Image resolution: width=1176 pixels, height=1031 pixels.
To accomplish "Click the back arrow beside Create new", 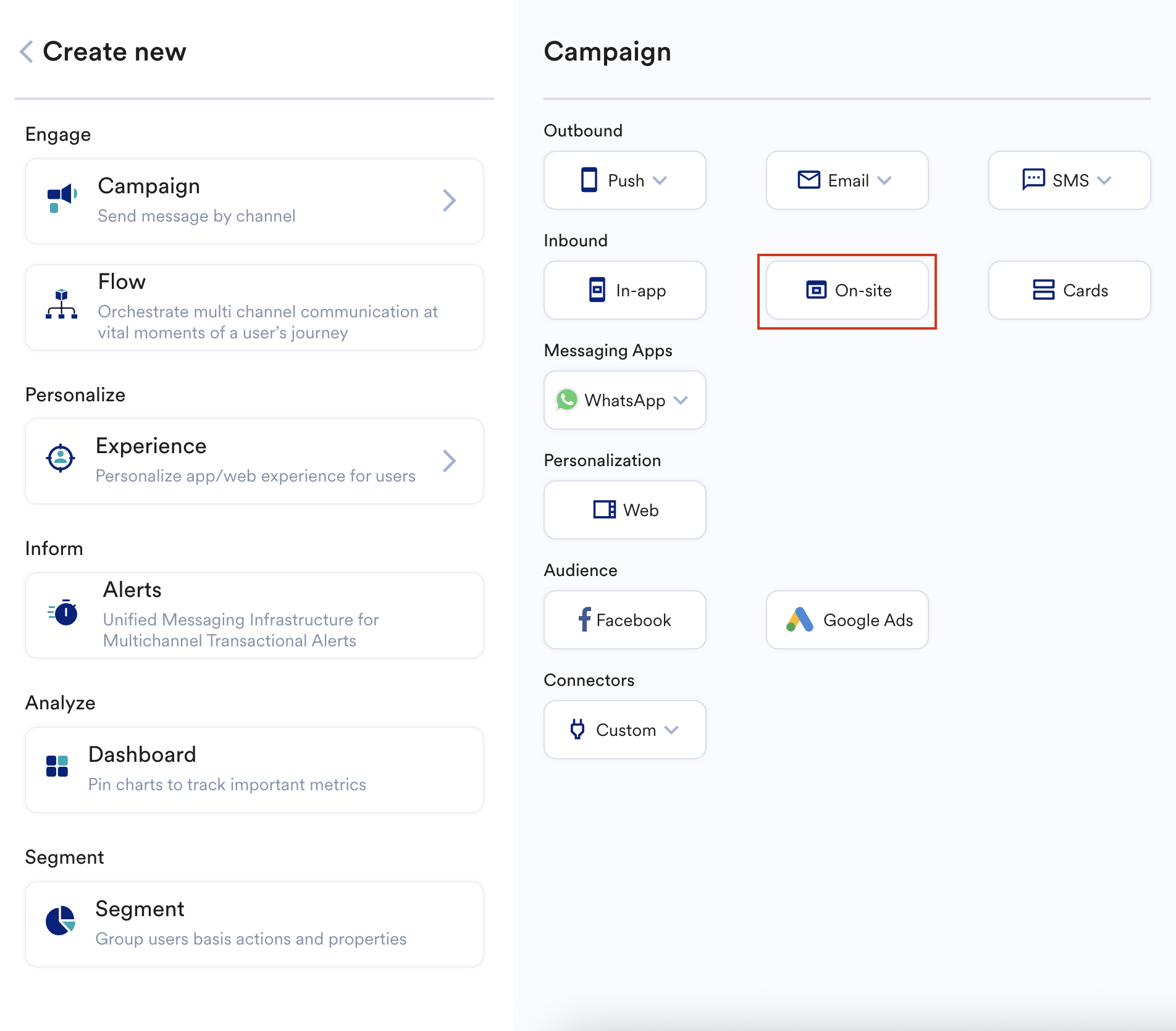I will pyautogui.click(x=27, y=52).
